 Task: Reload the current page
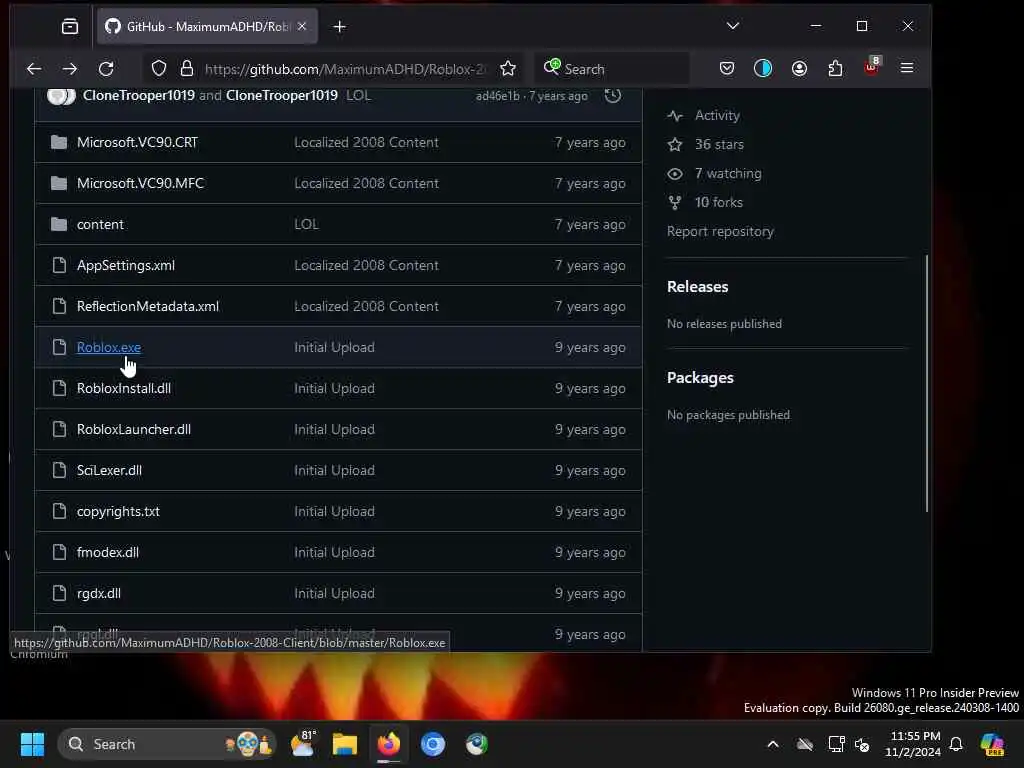pyautogui.click(x=106, y=69)
